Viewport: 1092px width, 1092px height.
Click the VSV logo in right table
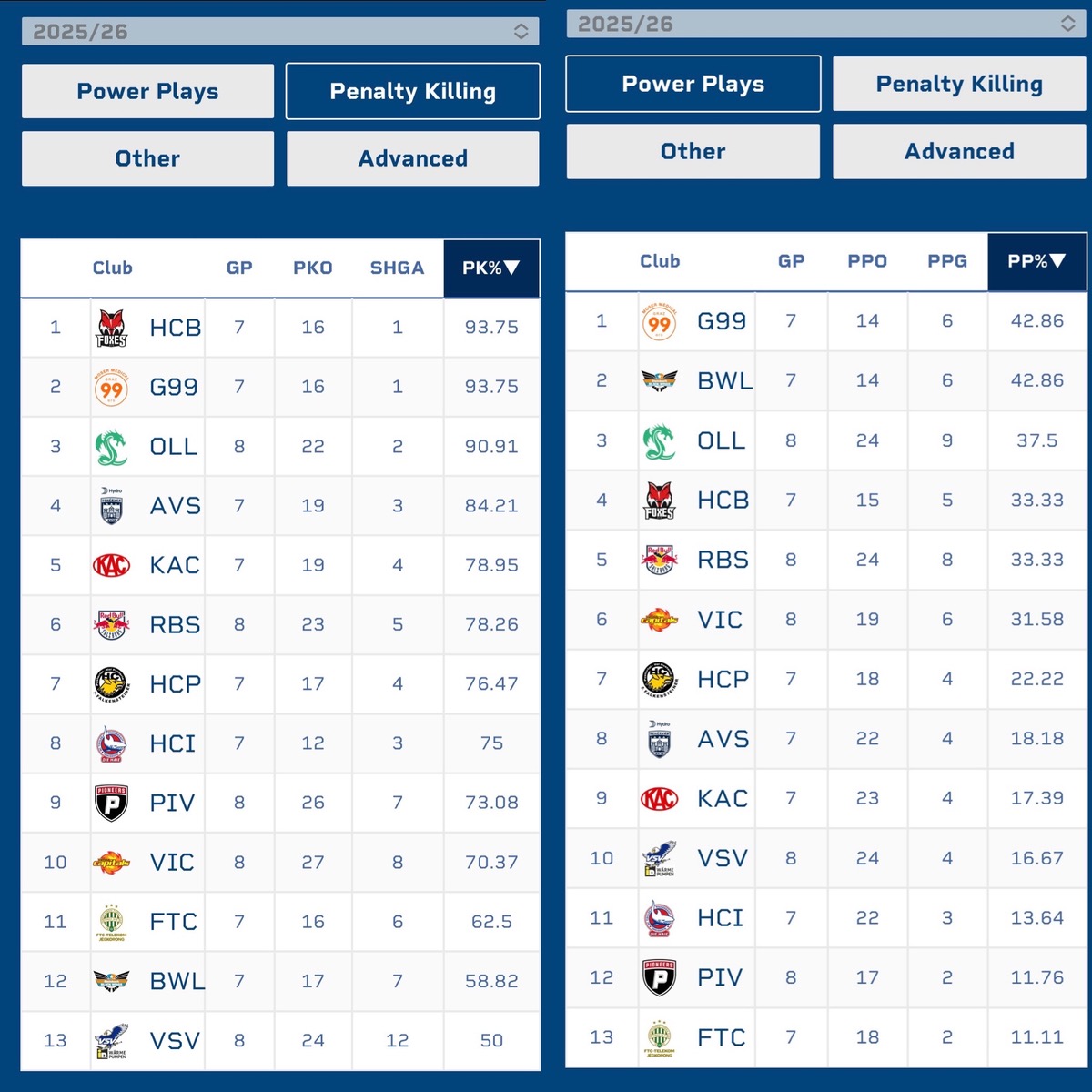tap(659, 858)
